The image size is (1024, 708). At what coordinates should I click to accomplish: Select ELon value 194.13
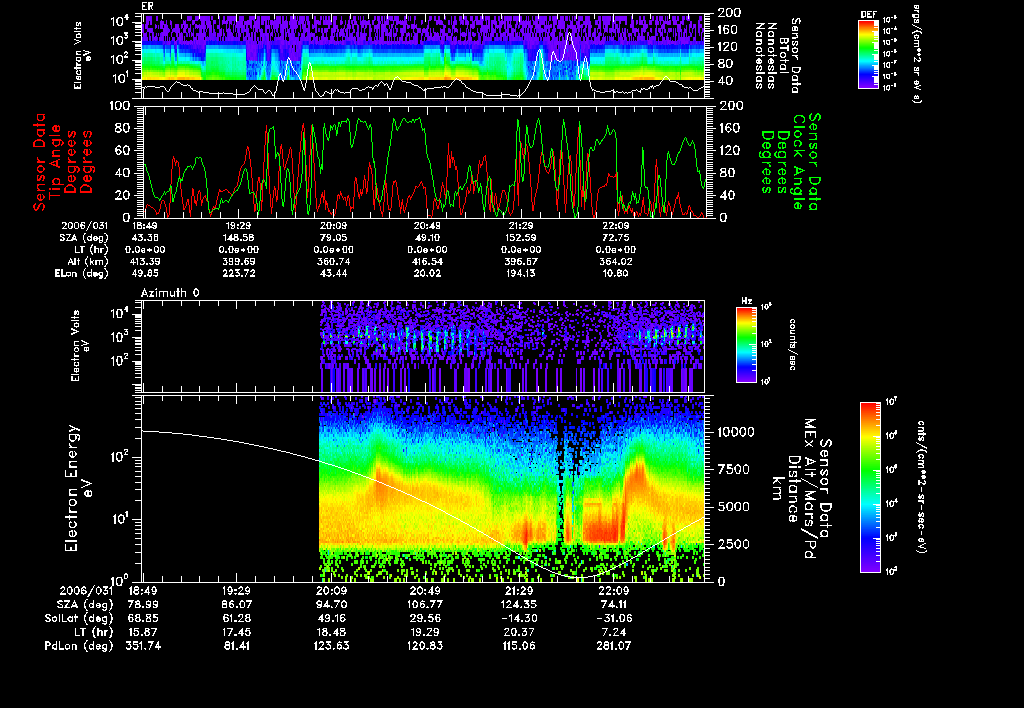(x=520, y=274)
